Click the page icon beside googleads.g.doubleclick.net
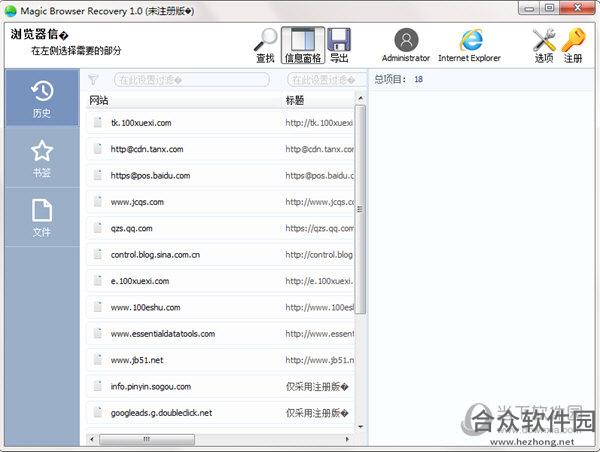The image size is (600, 452). tap(98, 413)
